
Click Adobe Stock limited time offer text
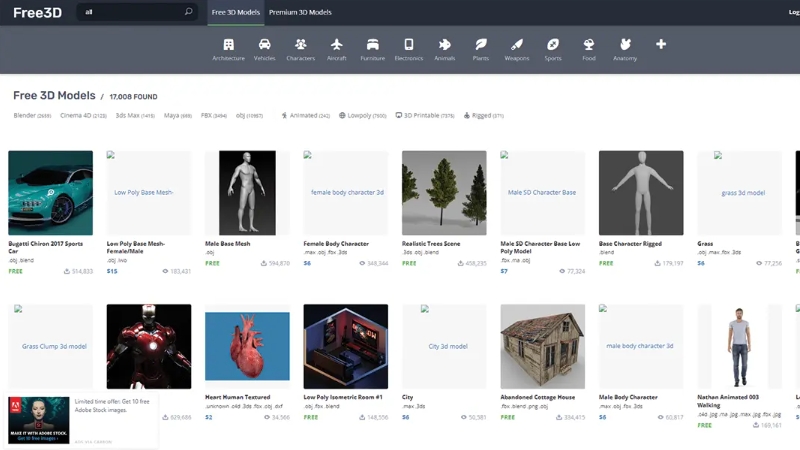pos(112,406)
